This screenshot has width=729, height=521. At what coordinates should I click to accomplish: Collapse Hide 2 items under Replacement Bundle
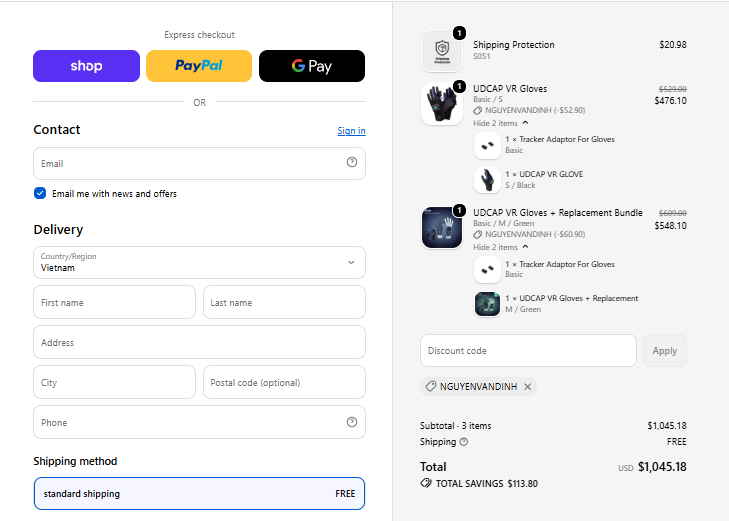[x=501, y=247]
